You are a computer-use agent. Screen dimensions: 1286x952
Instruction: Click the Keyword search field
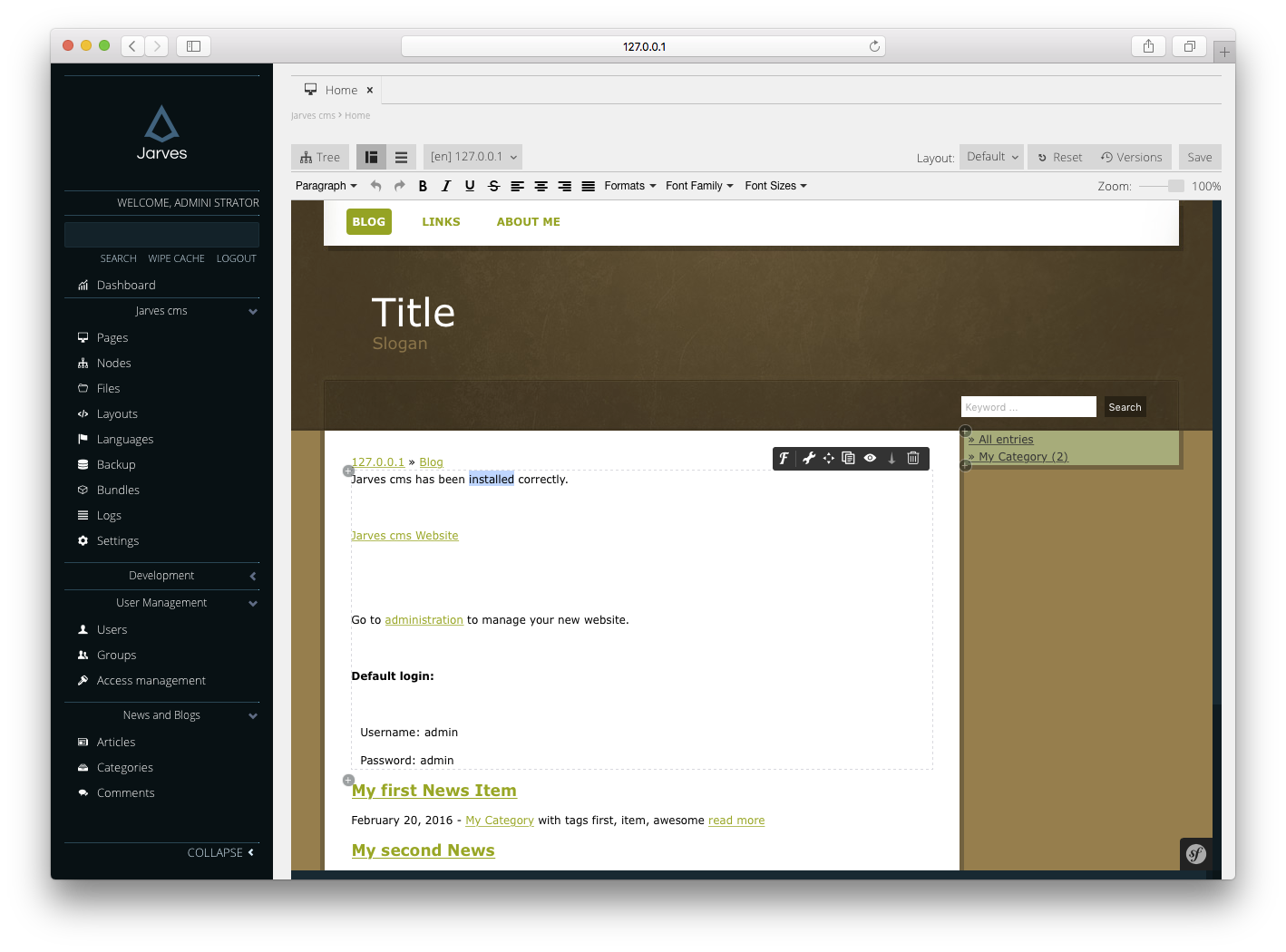[1028, 407]
